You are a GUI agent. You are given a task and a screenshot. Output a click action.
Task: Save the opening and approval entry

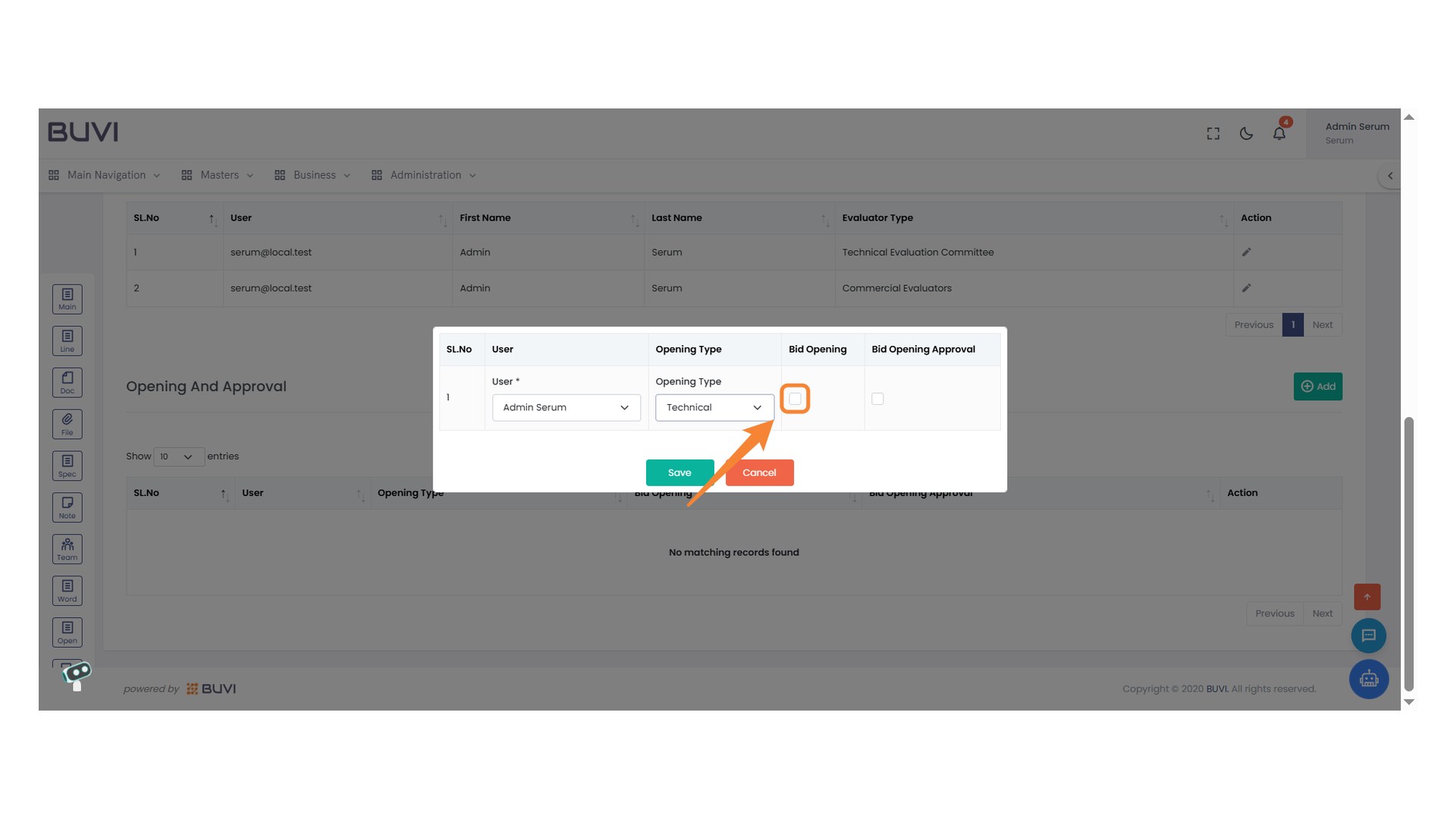tap(679, 472)
